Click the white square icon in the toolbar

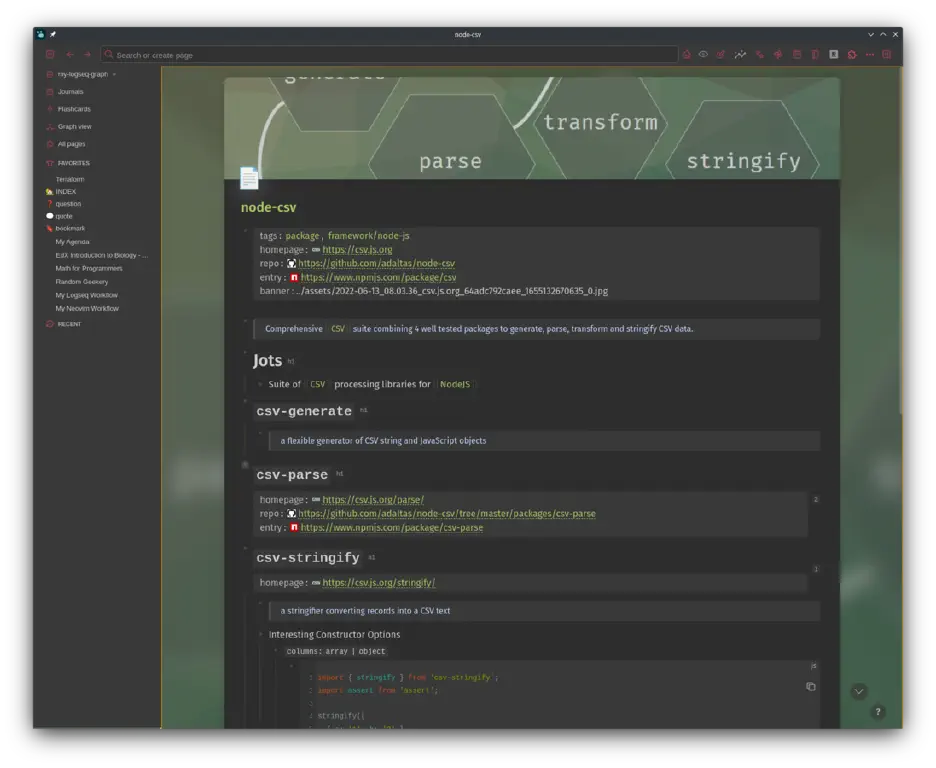[834, 54]
